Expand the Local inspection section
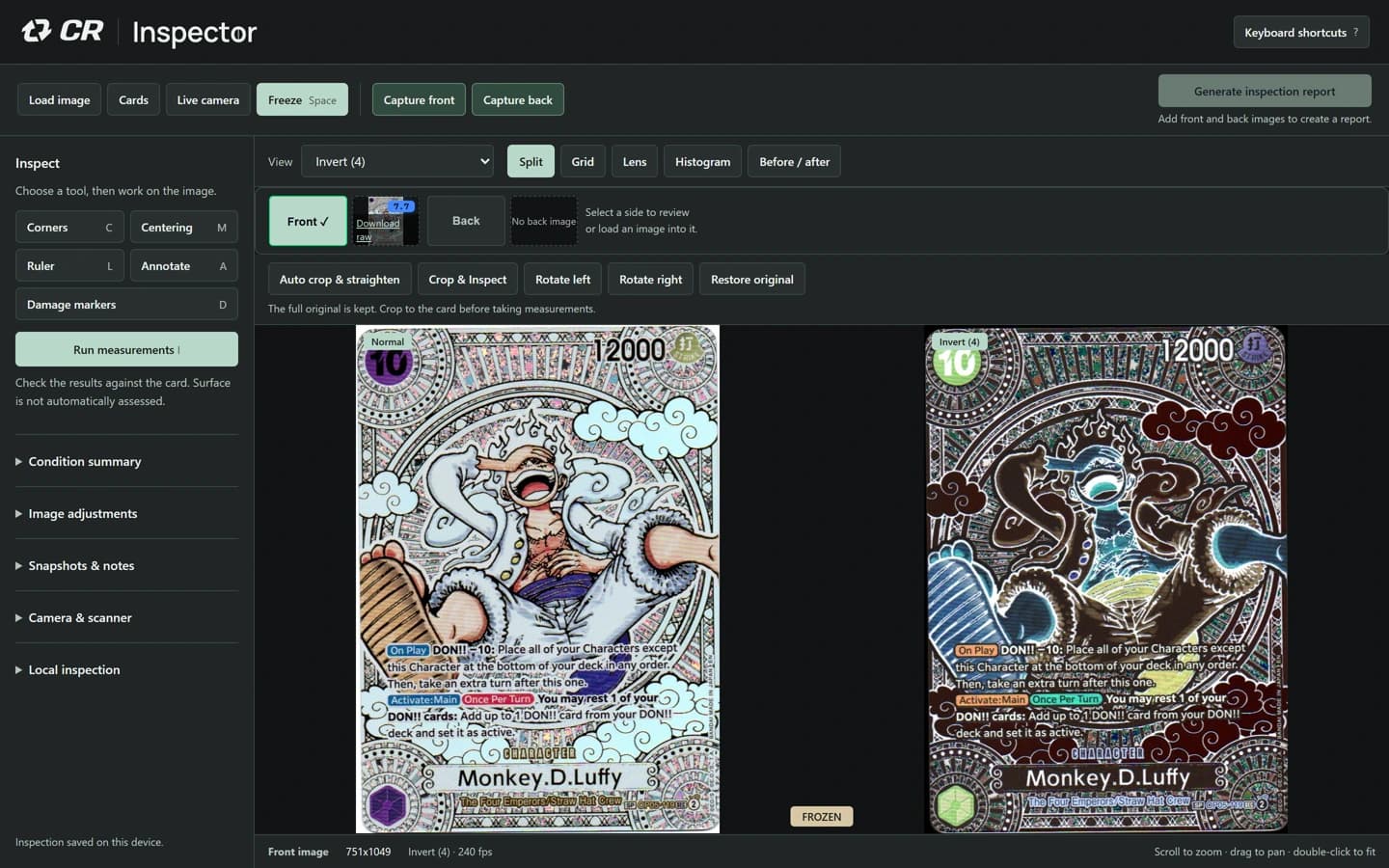This screenshot has width=1389, height=868. coord(126,669)
